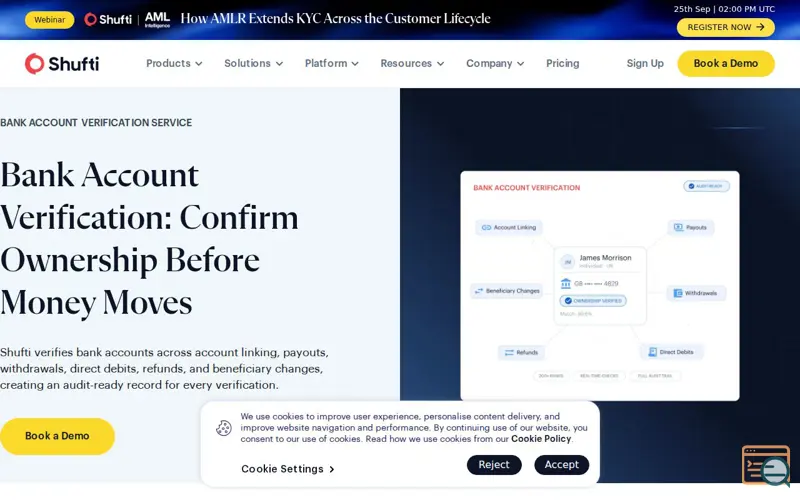Click the Refunds icon in the diagram
The image size is (800, 500).
coord(509,353)
